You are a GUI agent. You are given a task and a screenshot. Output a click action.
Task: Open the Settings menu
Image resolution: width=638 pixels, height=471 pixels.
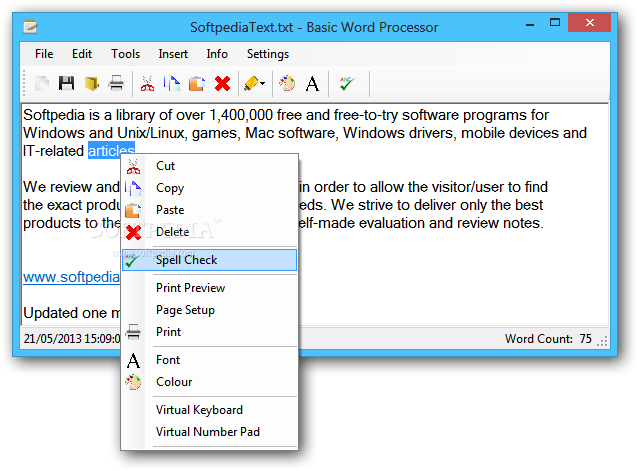268,54
